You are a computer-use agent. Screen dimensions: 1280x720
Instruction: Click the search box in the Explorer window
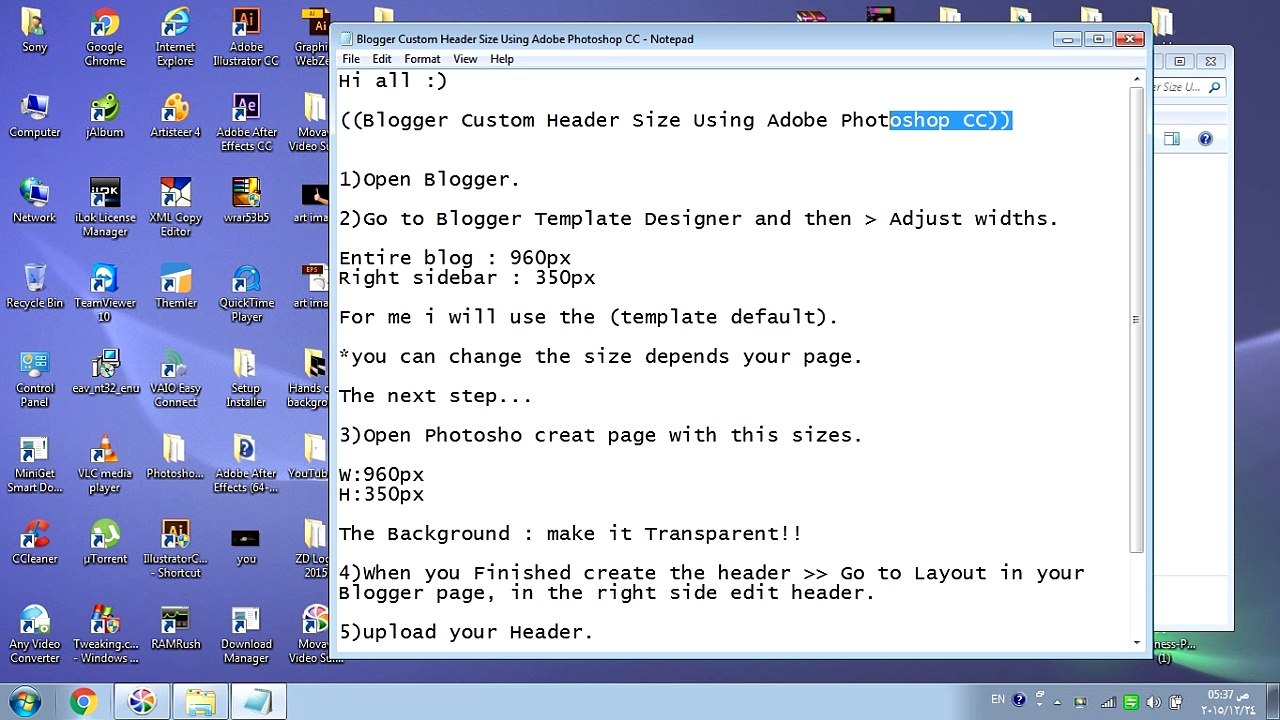pos(1189,87)
